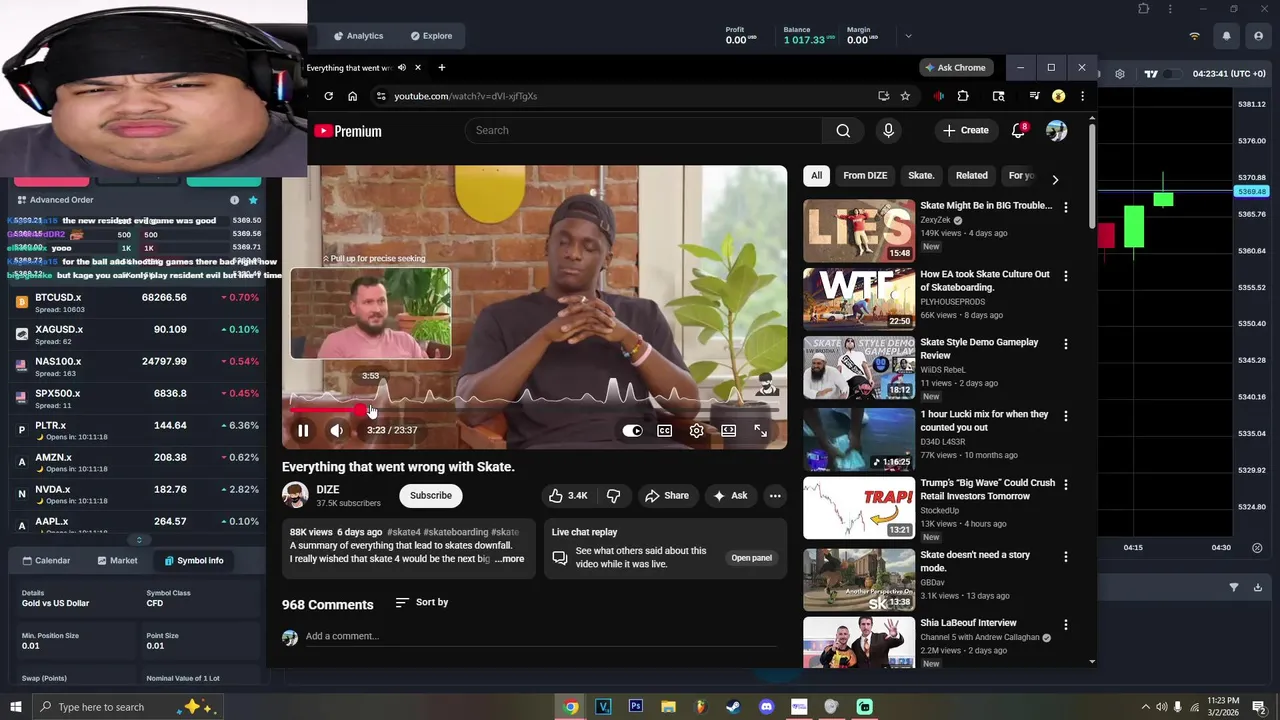The image size is (1280, 720).
Task: Mute the tab via speaker icon
Action: tap(401, 68)
